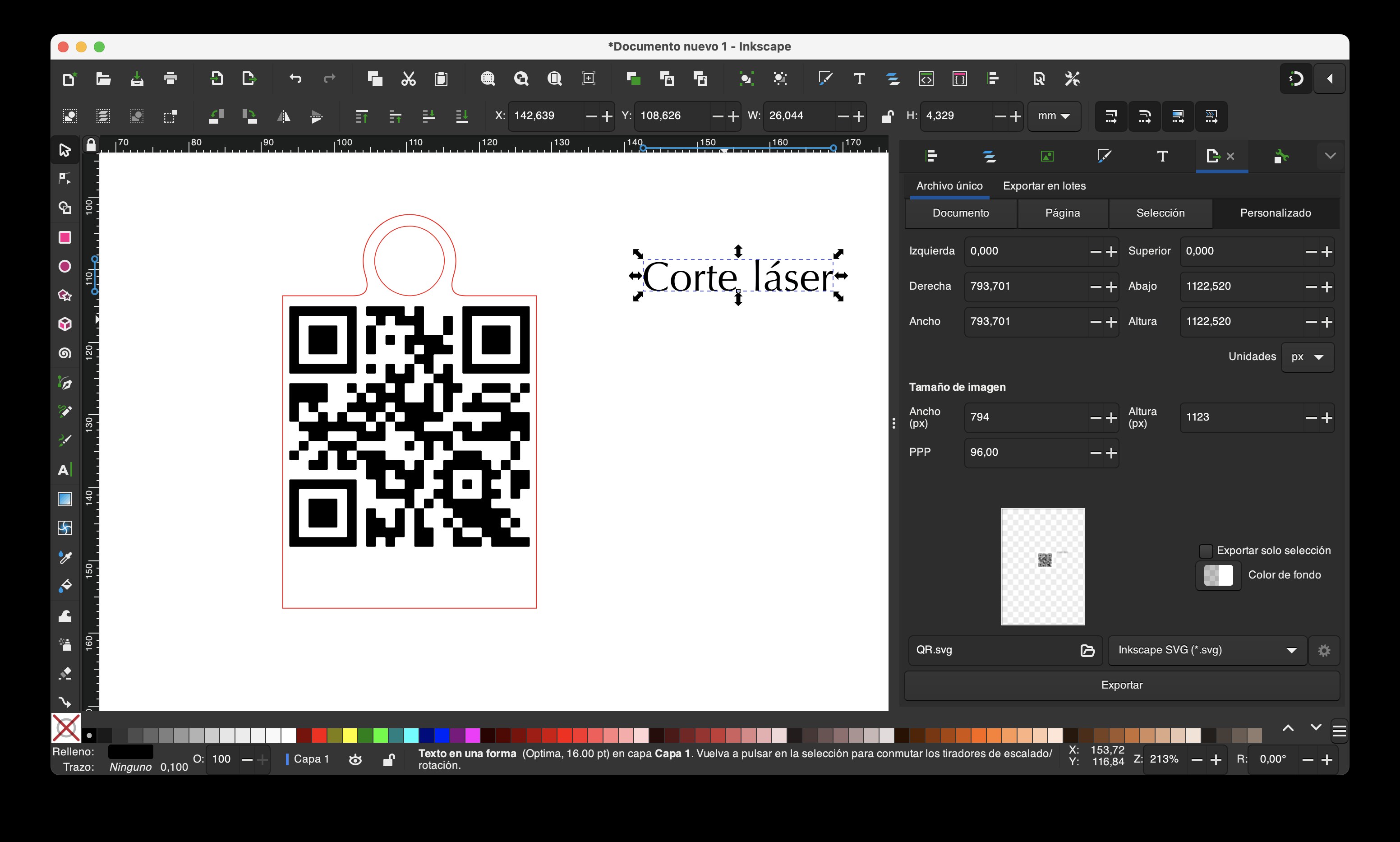1400x842 pixels.
Task: Pick the yellow palette swatch
Action: (350, 736)
